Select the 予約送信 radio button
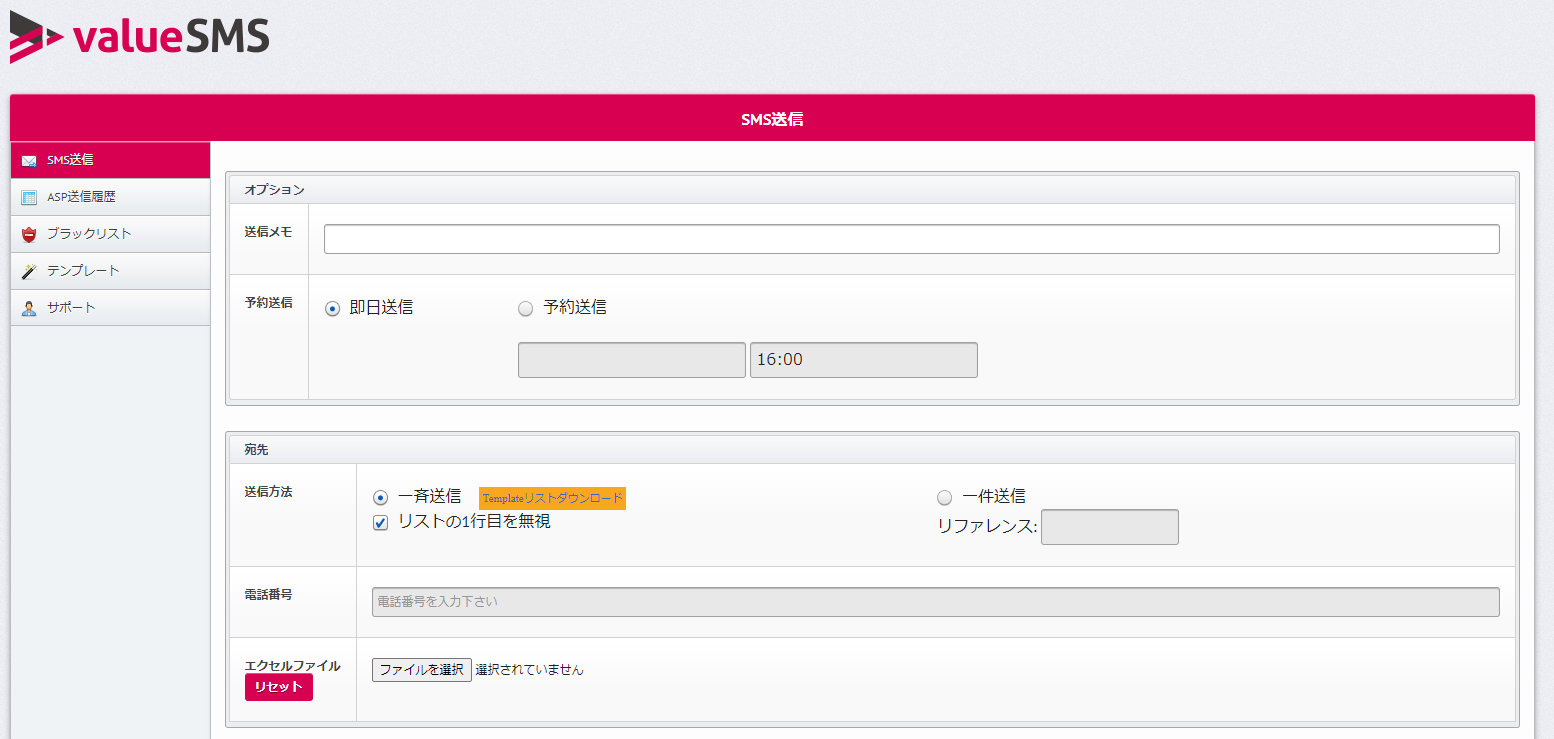The image size is (1554, 739). point(526,309)
